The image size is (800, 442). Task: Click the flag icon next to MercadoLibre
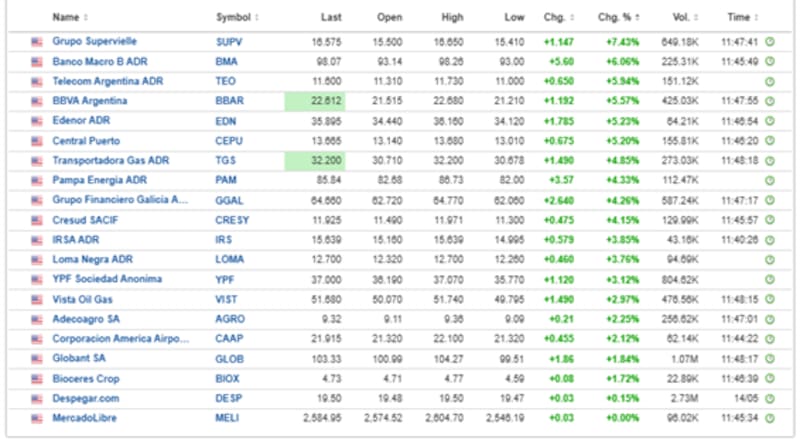37,418
